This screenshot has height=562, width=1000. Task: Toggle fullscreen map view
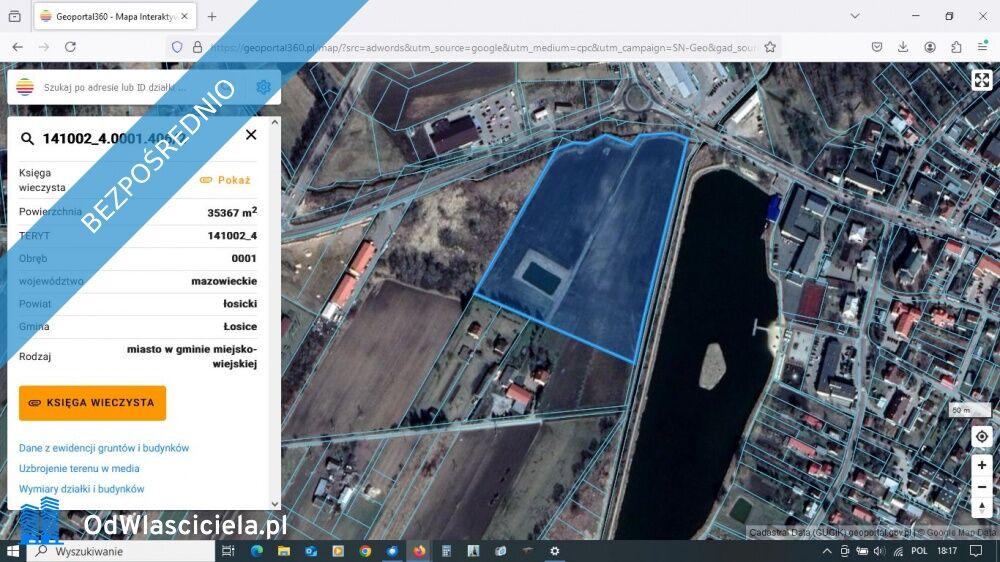982,81
